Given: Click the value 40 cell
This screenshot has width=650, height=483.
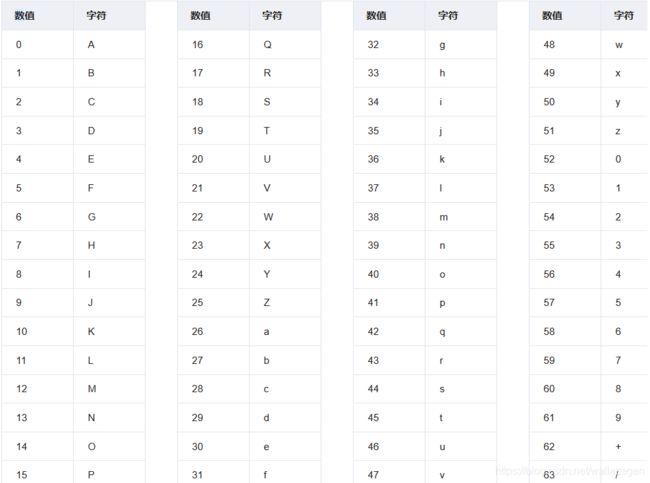Looking at the screenshot, I should 389,274.
